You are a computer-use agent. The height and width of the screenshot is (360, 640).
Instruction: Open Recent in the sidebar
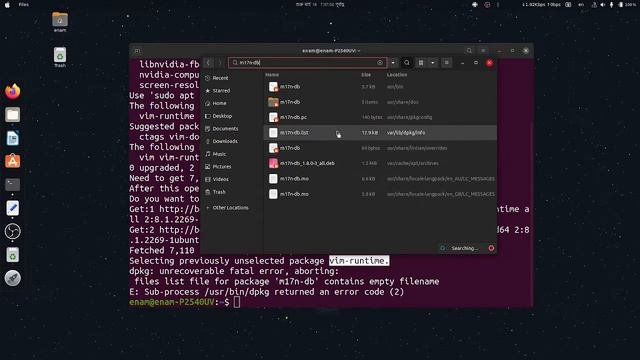[231, 78]
